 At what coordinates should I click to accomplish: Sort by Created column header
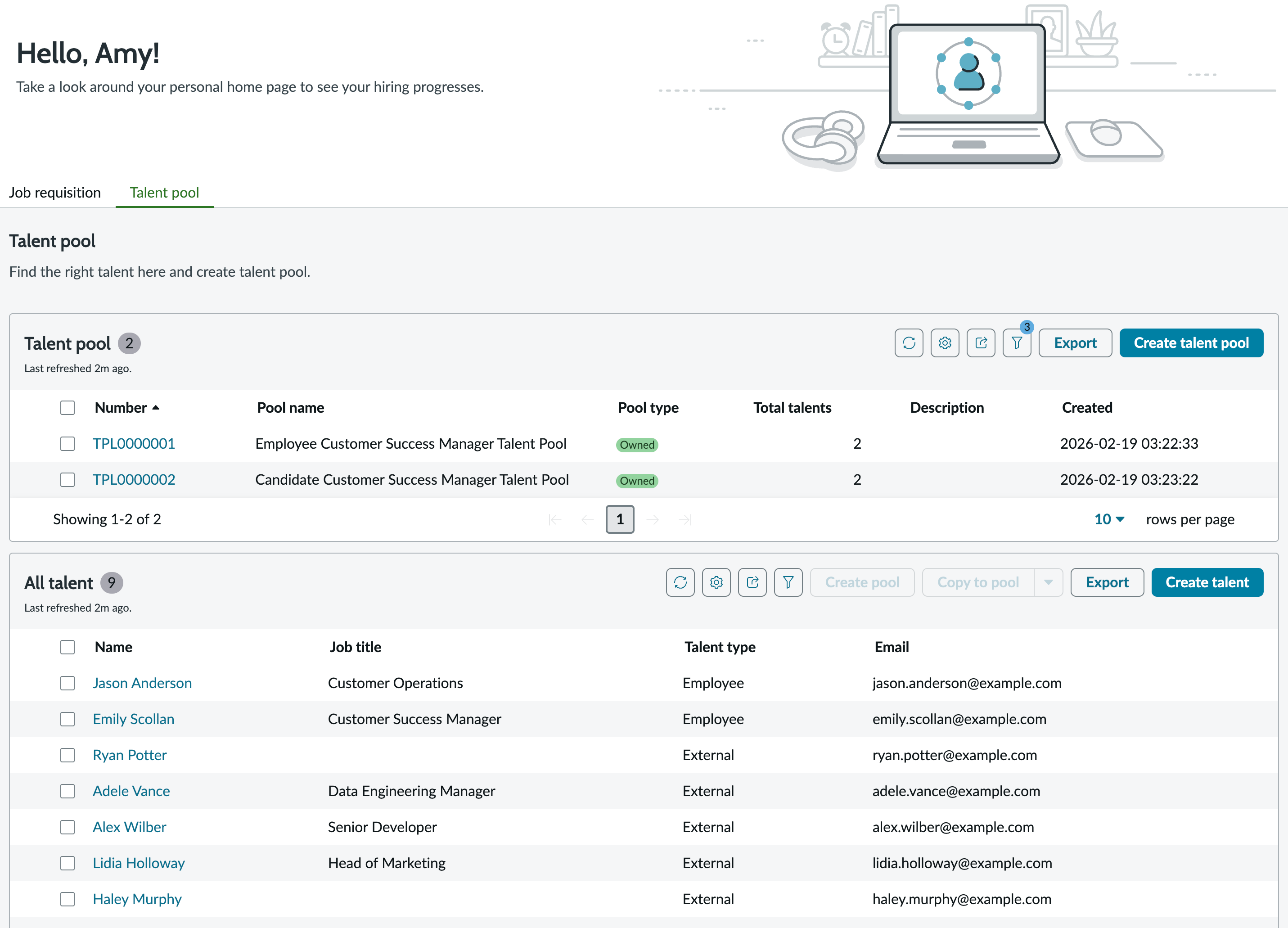1087,408
